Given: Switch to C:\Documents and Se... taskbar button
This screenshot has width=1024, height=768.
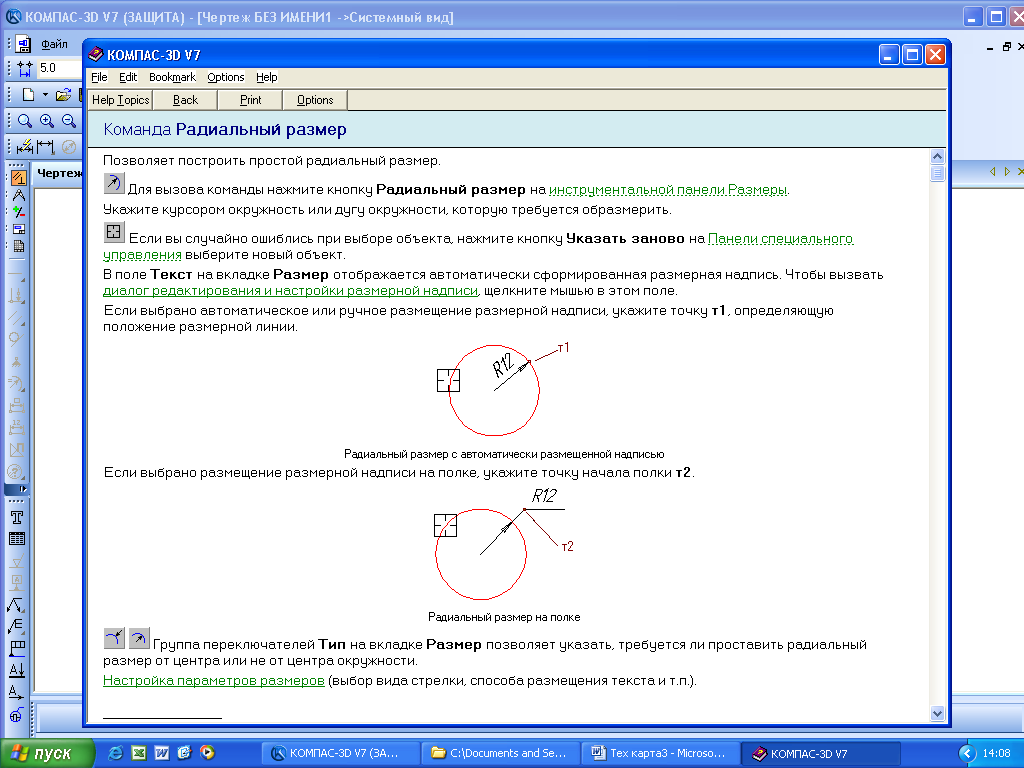Looking at the screenshot, I should click(x=500, y=754).
